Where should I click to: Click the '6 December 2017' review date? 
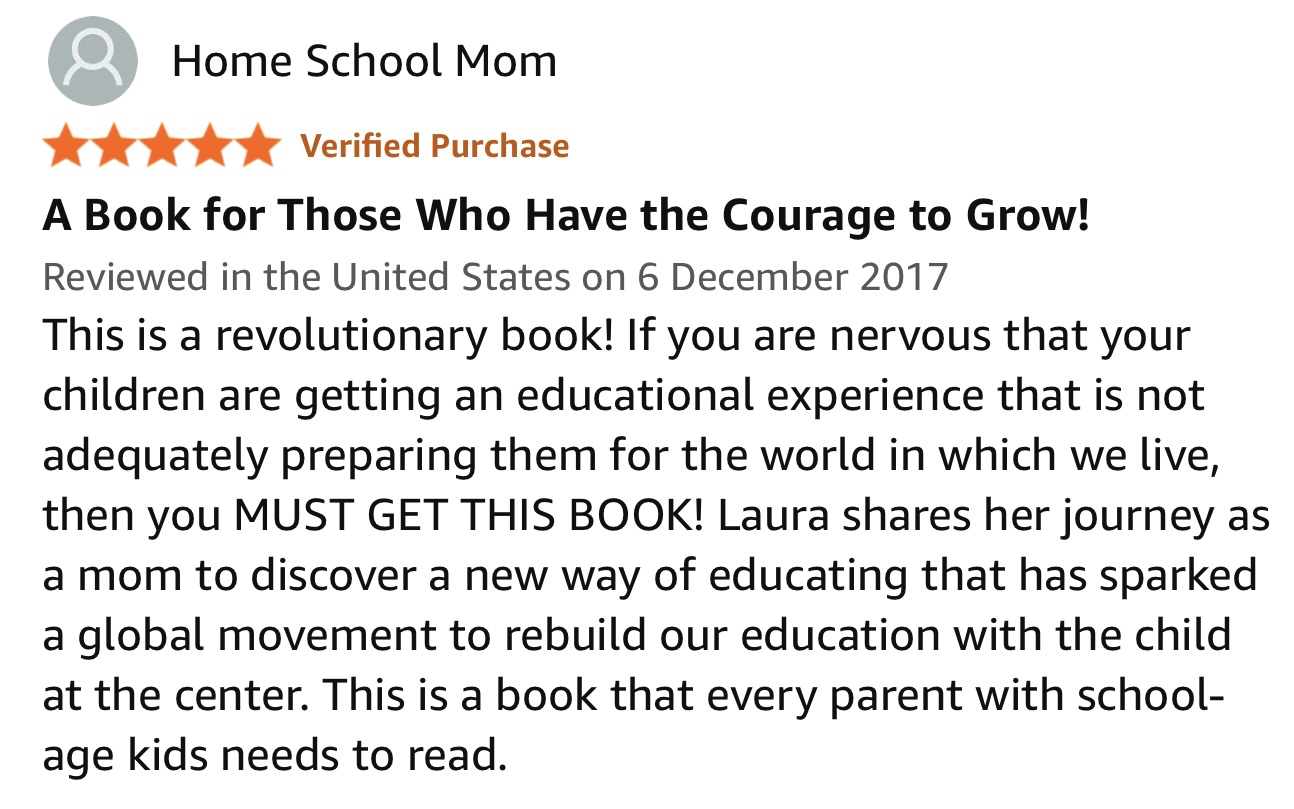click(791, 277)
